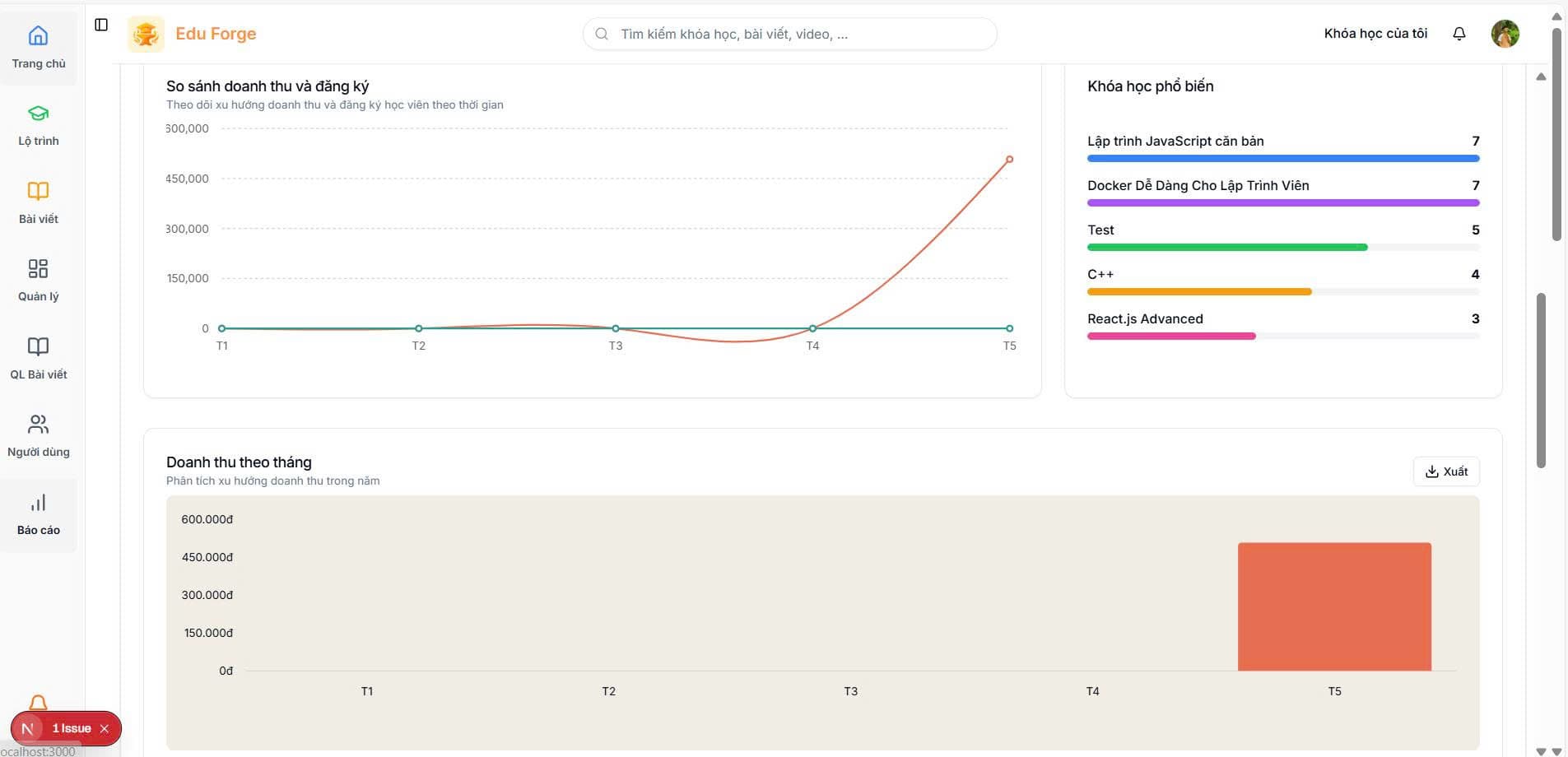Click the Edu Forge logo image
1568x757 pixels.
click(x=146, y=34)
